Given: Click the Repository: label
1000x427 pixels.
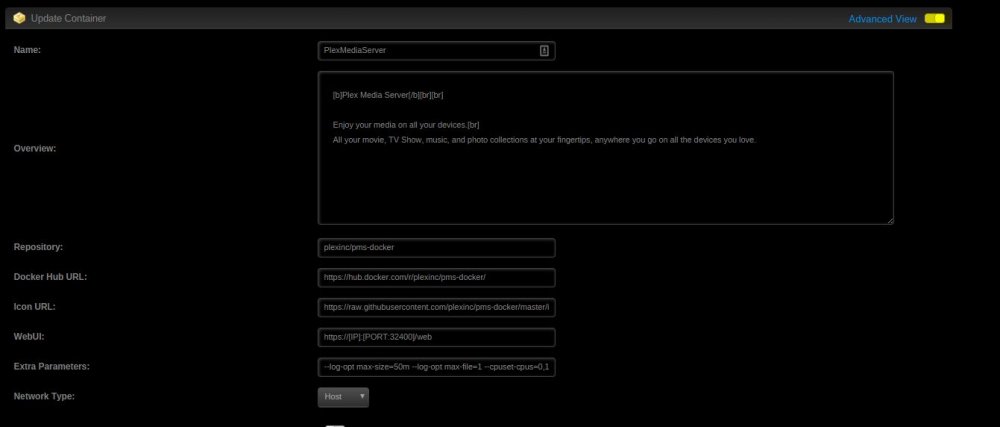Looking at the screenshot, I should [38, 247].
